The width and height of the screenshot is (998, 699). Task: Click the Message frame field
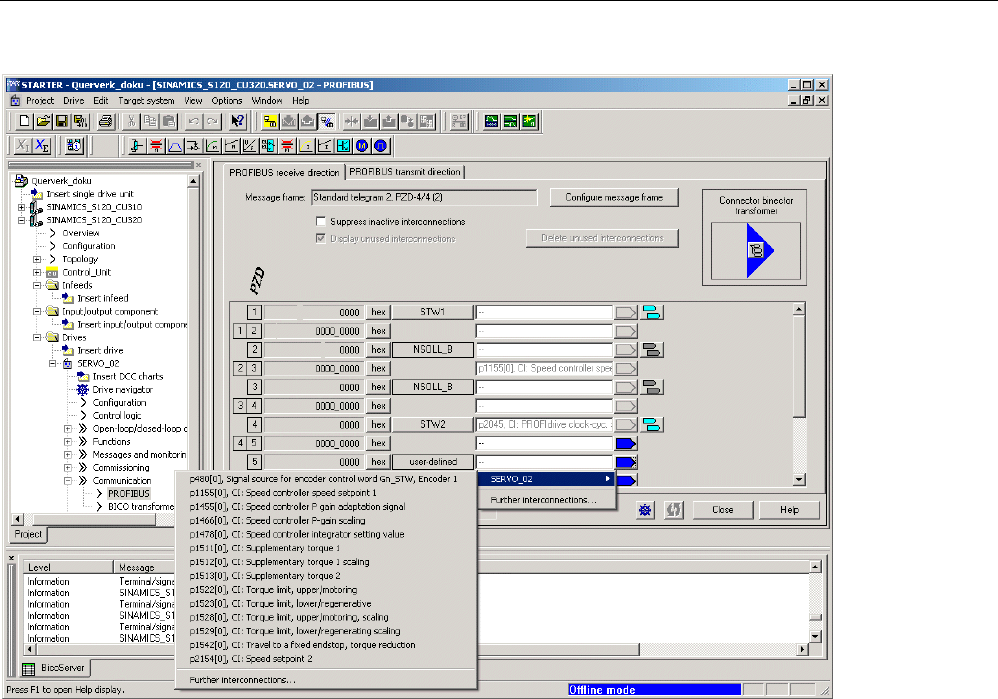[424, 197]
